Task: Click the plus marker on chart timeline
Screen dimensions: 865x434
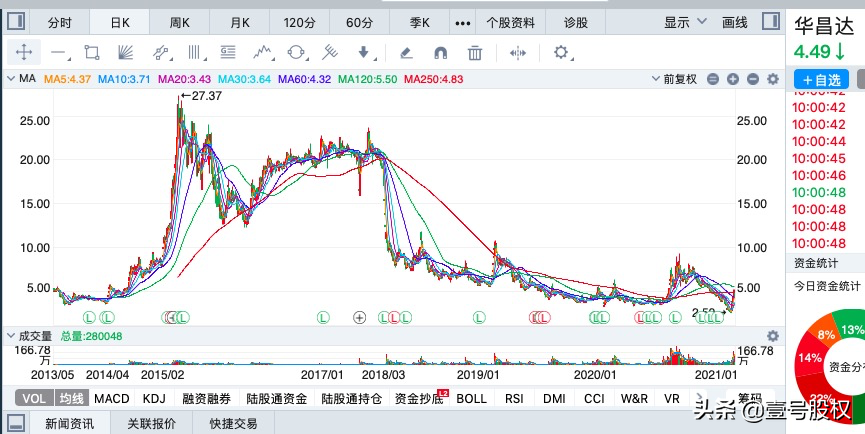Action: coord(360,317)
